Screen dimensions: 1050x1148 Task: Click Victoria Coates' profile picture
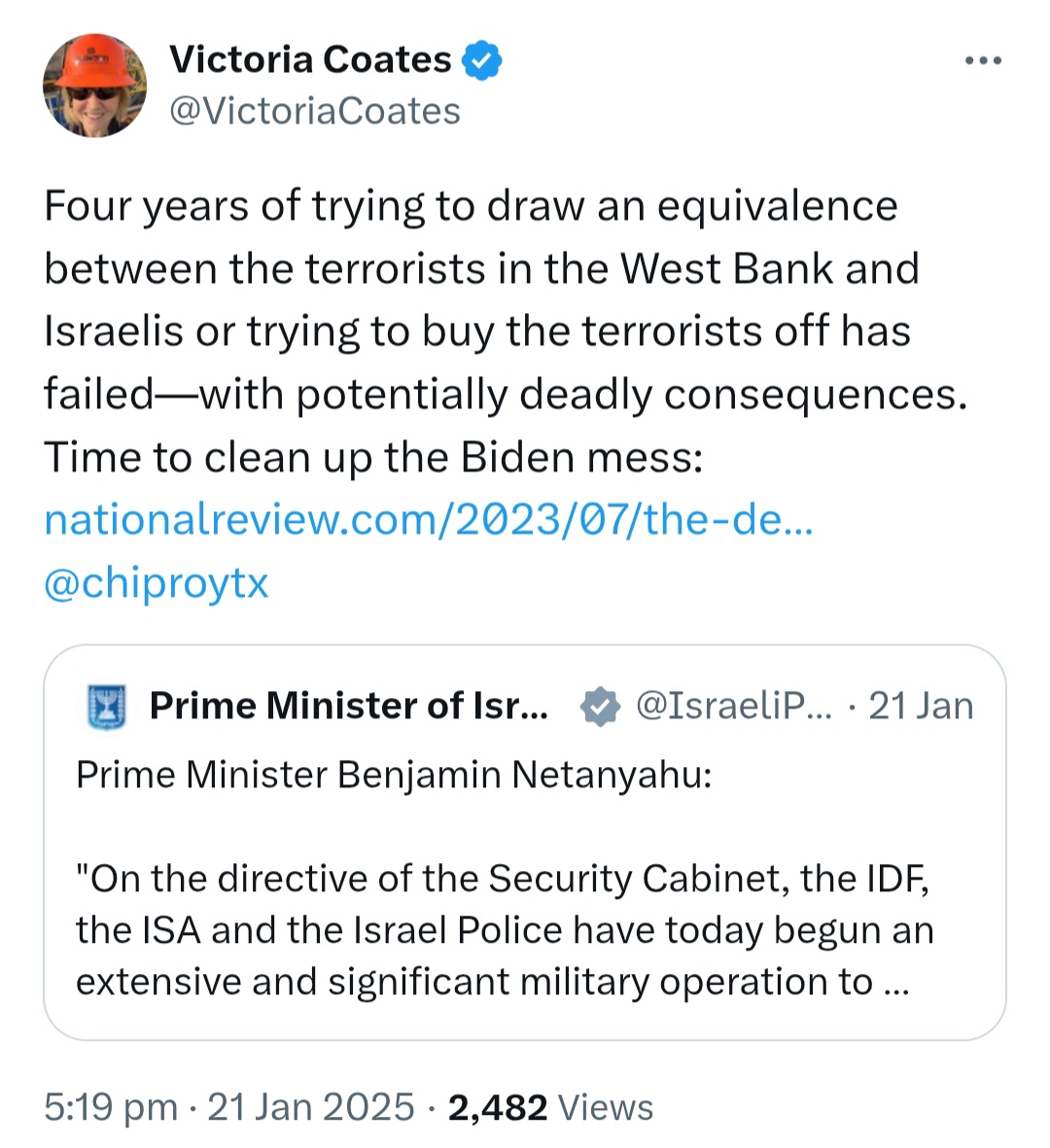pos(95,87)
